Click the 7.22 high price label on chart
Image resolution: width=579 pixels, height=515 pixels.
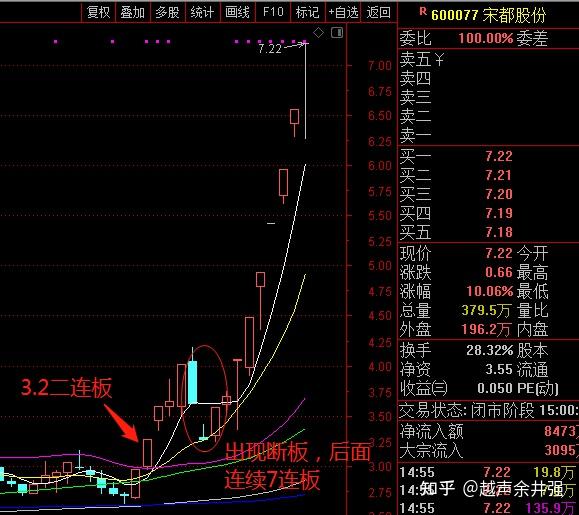click(270, 49)
